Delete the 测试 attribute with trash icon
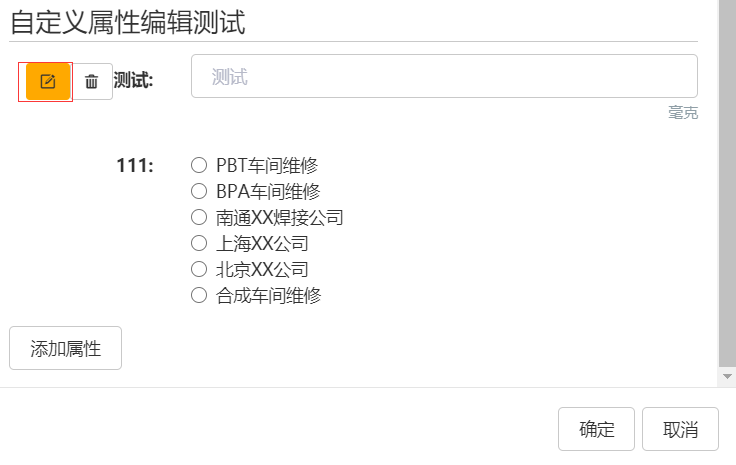Screen dimensions: 736x465 (x=92, y=82)
